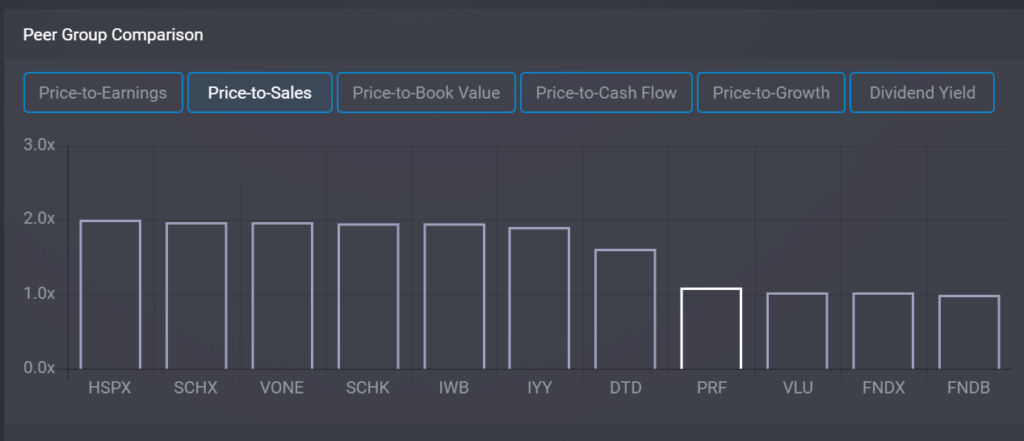
Task: Click the Peer Group Comparison heading
Action: pyautogui.click(x=113, y=35)
